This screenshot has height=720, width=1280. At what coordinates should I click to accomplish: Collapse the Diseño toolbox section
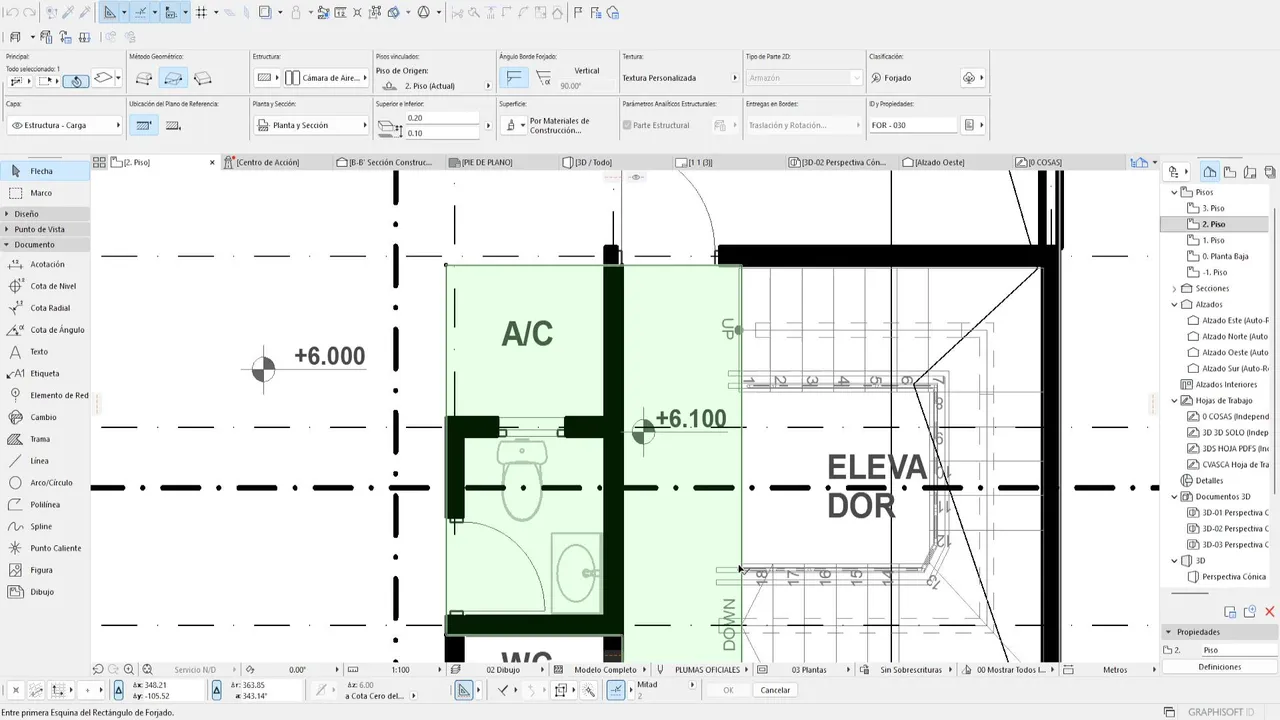click(45, 214)
